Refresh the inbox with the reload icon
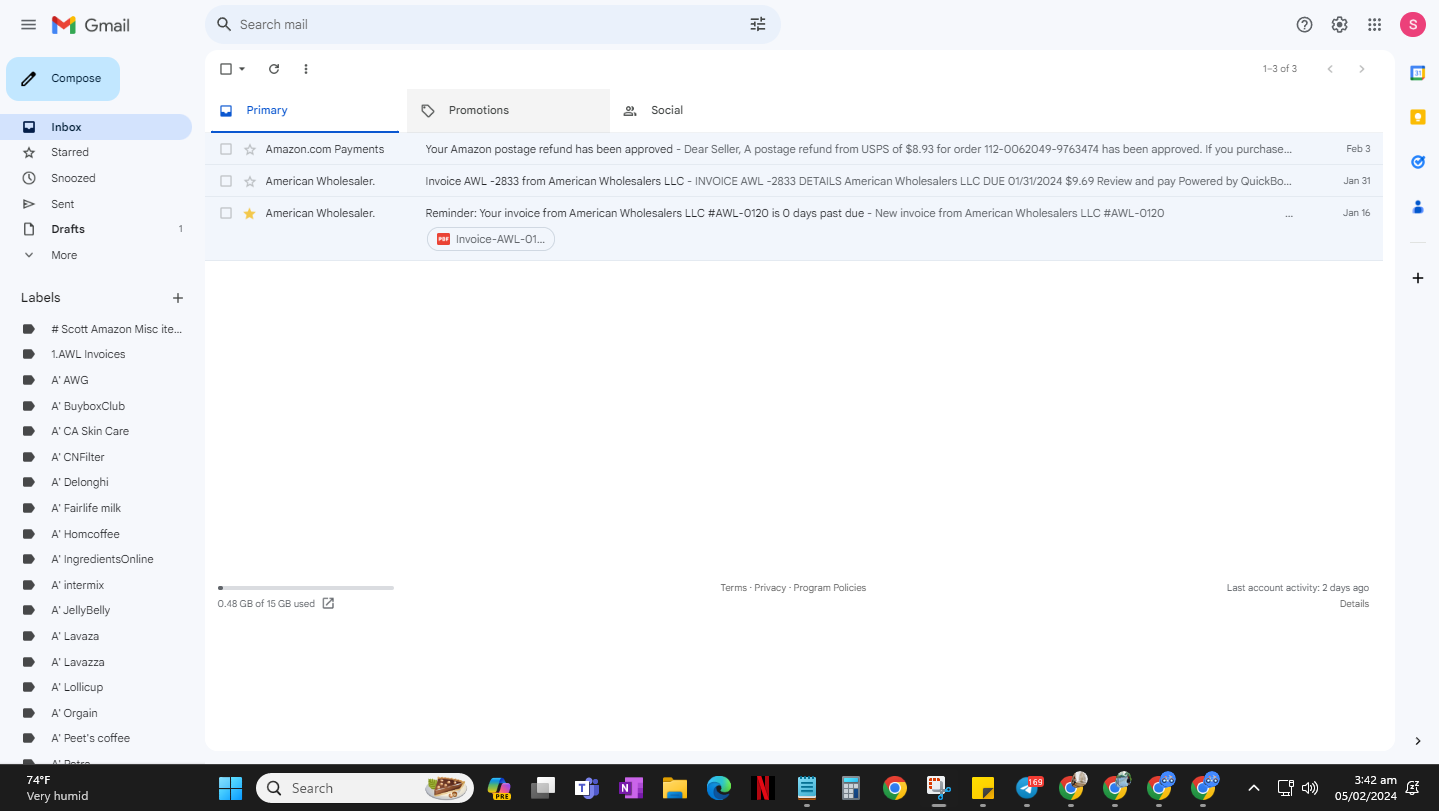 pyautogui.click(x=274, y=69)
